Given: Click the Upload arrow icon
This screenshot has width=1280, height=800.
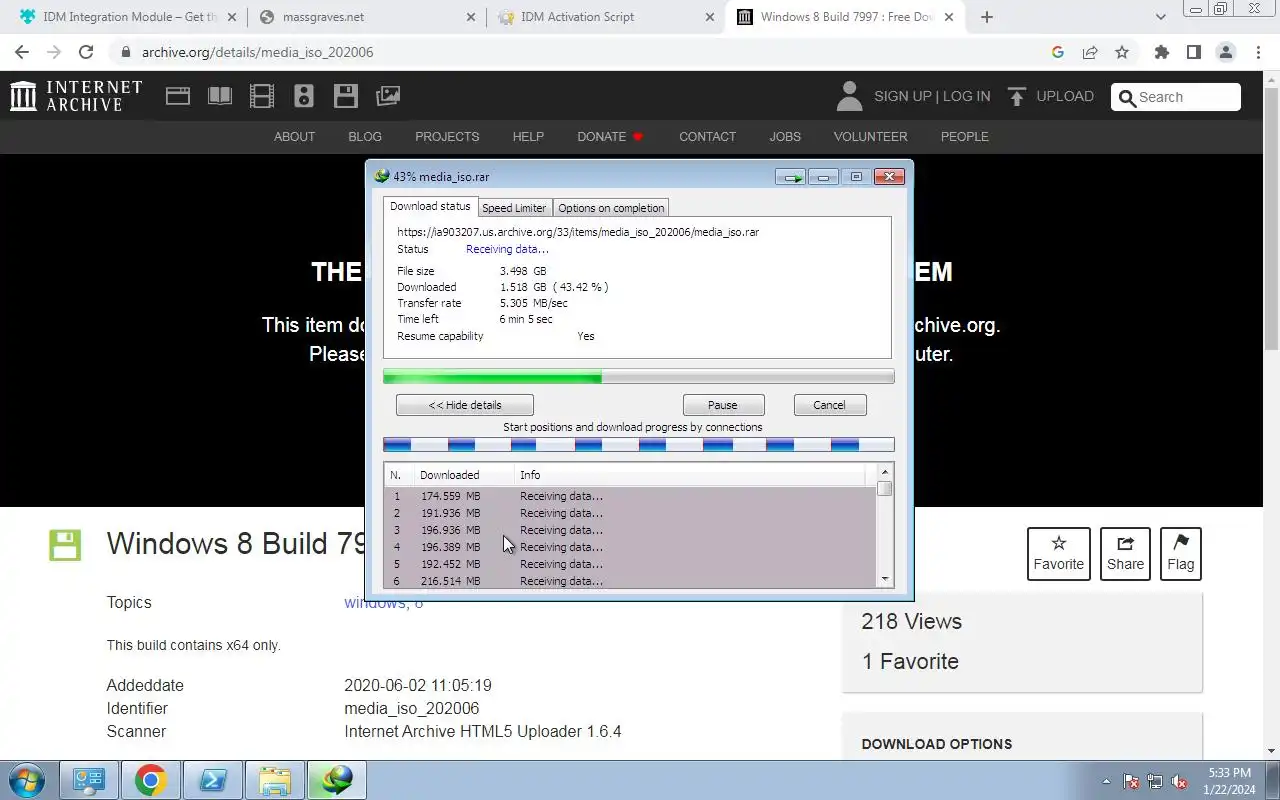Looking at the screenshot, I should click(1017, 96).
